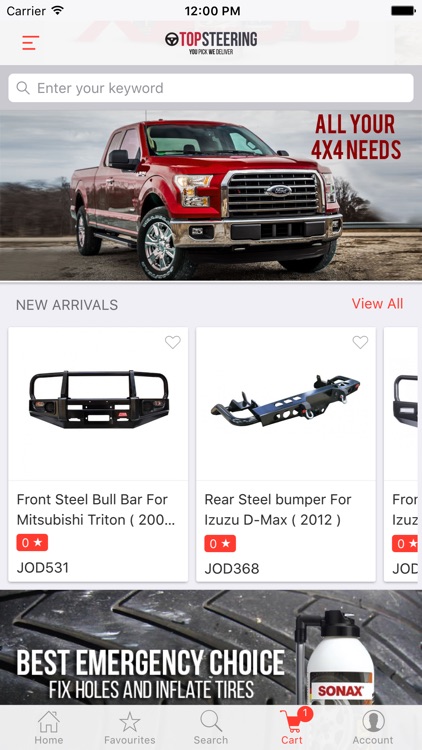This screenshot has height=750, width=422.
Task: Favourite the Front Steel Bull Bar heart
Action: (173, 342)
